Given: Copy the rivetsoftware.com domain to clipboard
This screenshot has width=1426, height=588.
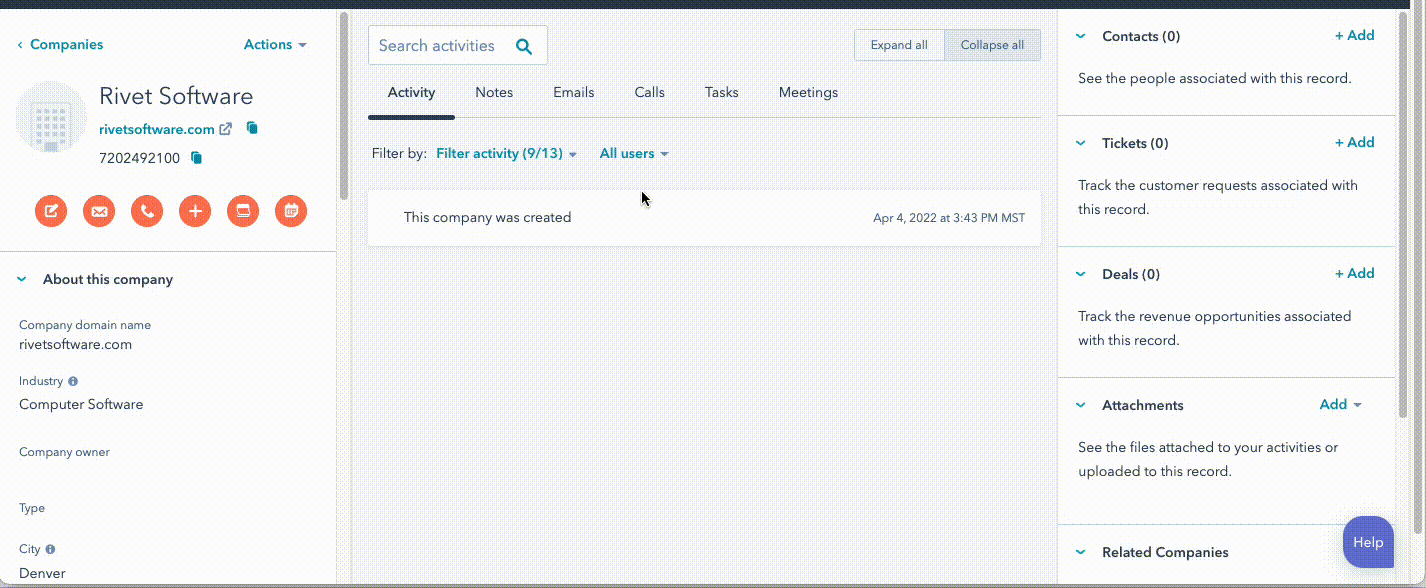Looking at the screenshot, I should (252, 128).
